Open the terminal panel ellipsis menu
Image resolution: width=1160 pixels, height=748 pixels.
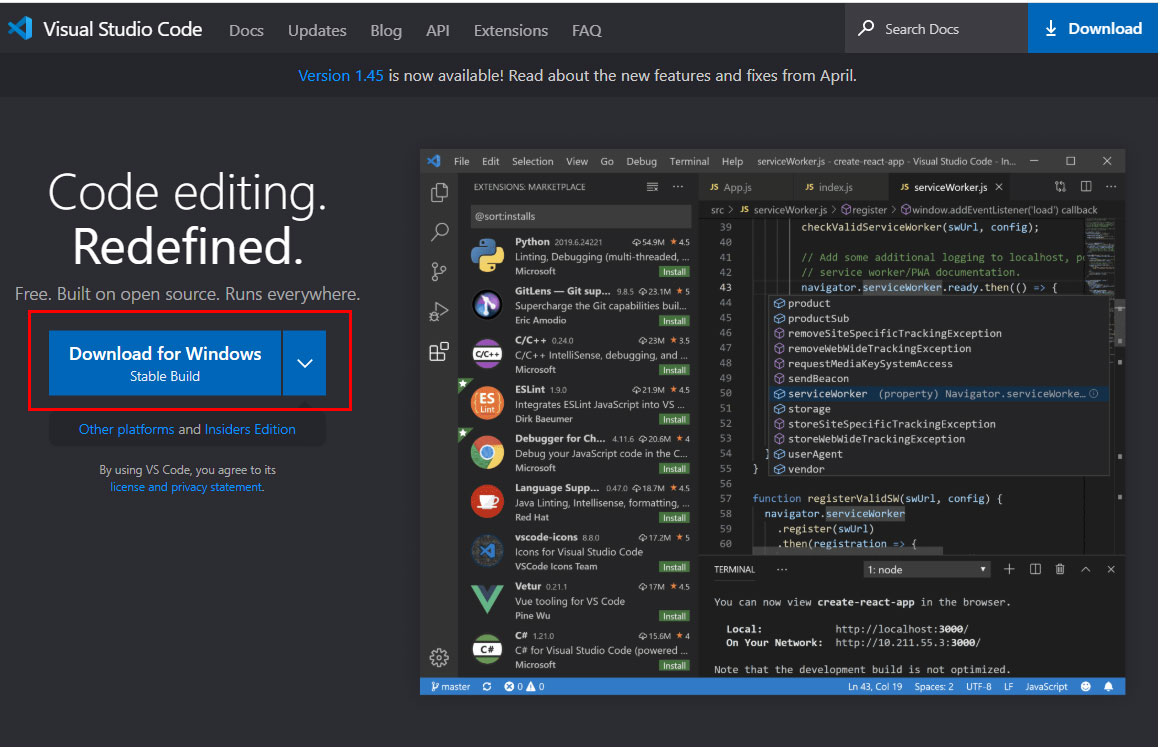coord(782,570)
